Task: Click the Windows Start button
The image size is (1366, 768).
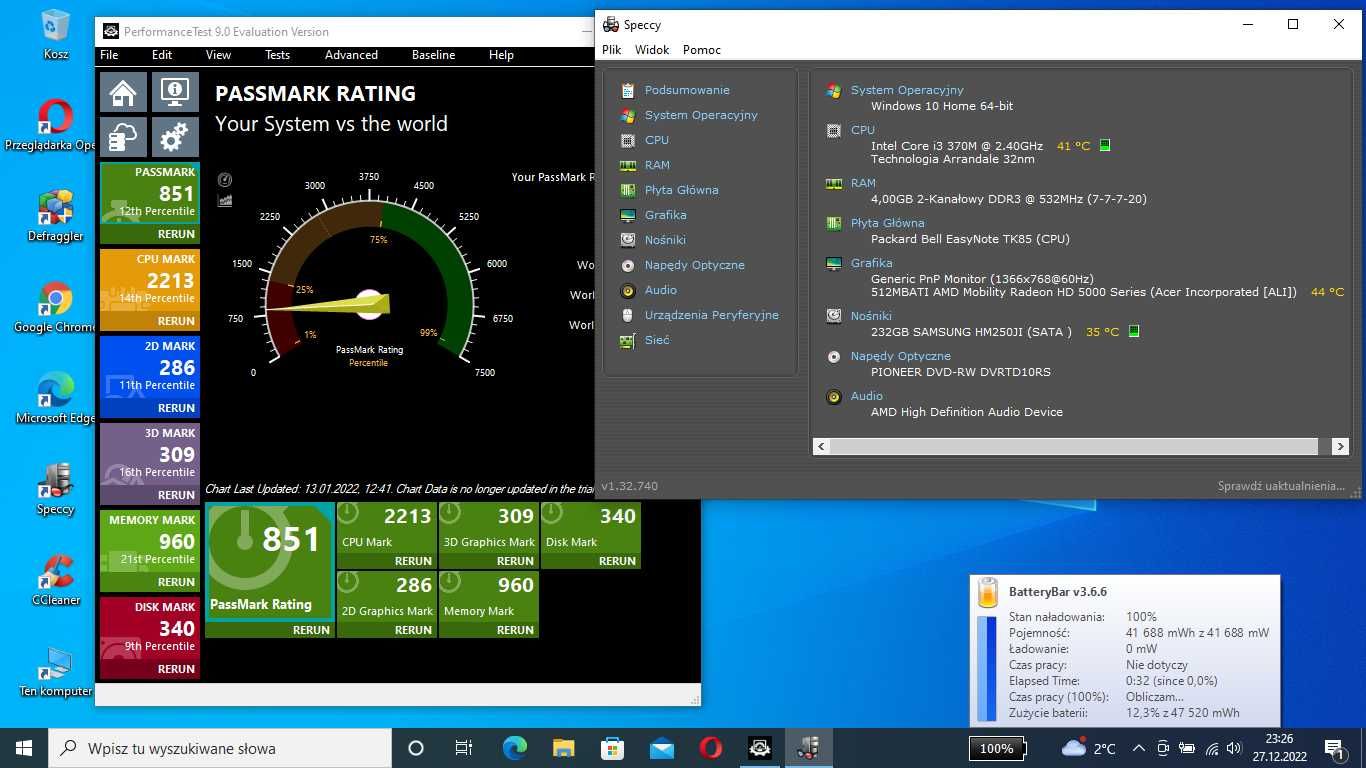Action: point(24,748)
